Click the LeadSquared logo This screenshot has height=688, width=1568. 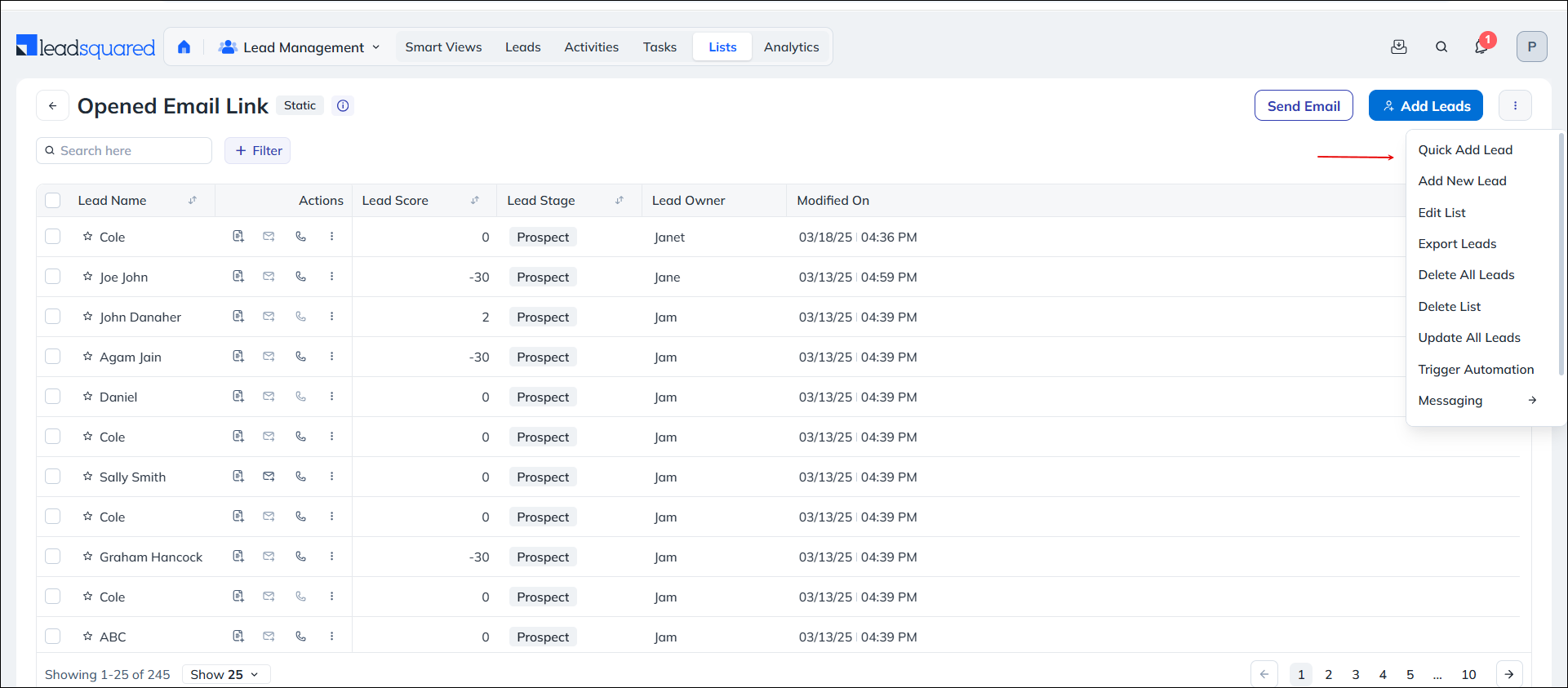click(x=86, y=47)
